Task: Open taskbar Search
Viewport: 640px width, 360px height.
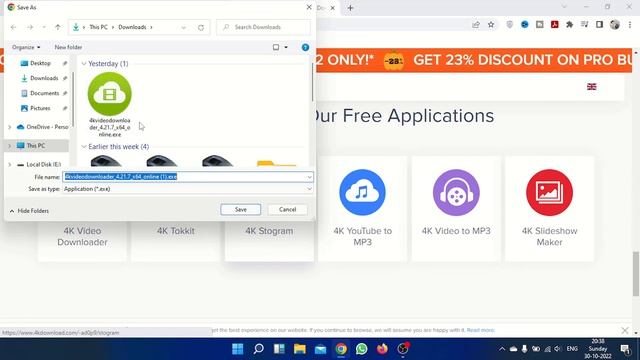Action: [258, 349]
